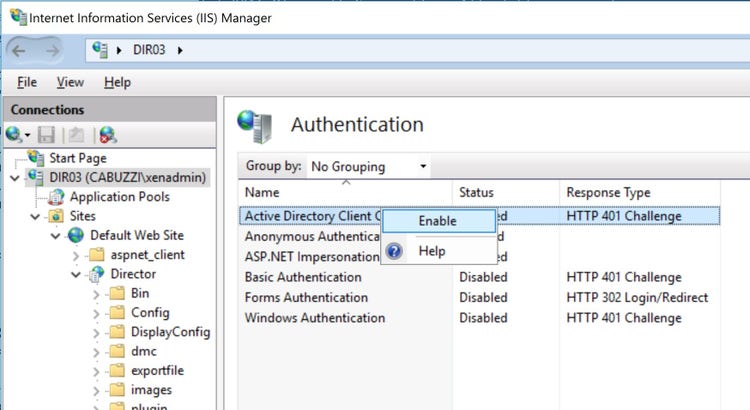Select the Director tree item

coord(133,274)
